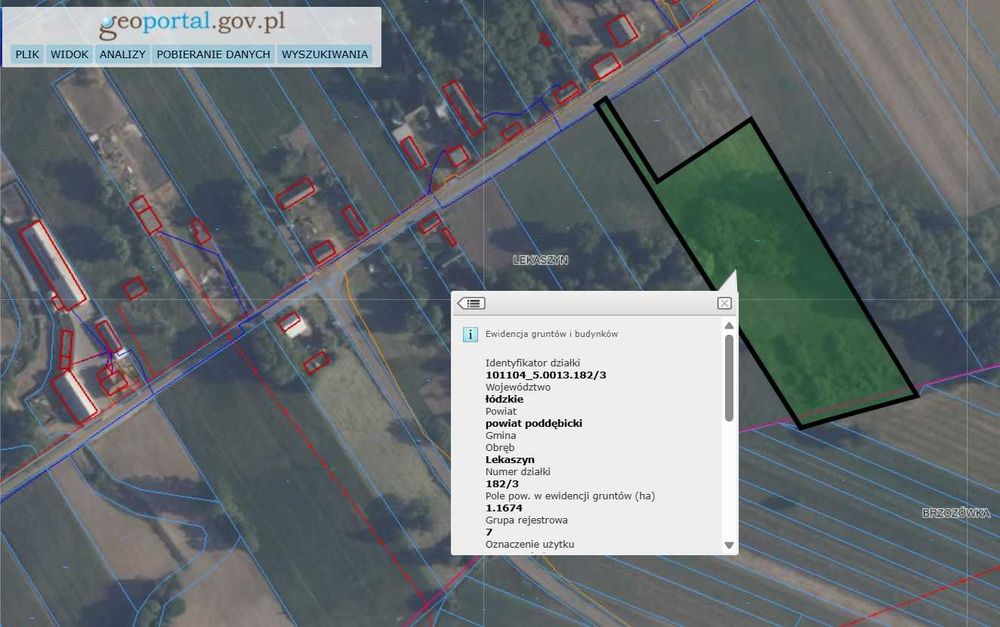
Task: Click the BRZOZÓWKA map label
Action: (x=957, y=513)
